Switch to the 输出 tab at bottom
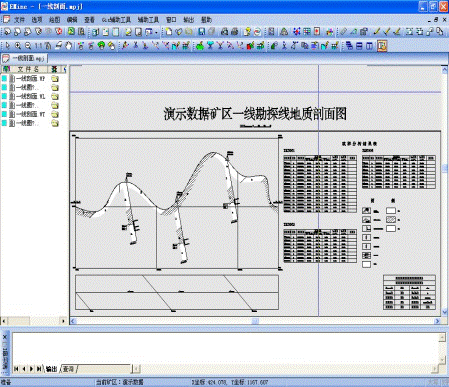This screenshot has width=449, height=387. [51, 369]
